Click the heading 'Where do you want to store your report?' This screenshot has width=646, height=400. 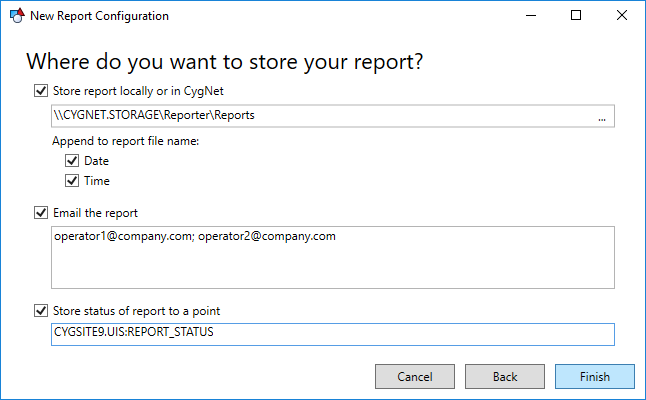point(225,62)
